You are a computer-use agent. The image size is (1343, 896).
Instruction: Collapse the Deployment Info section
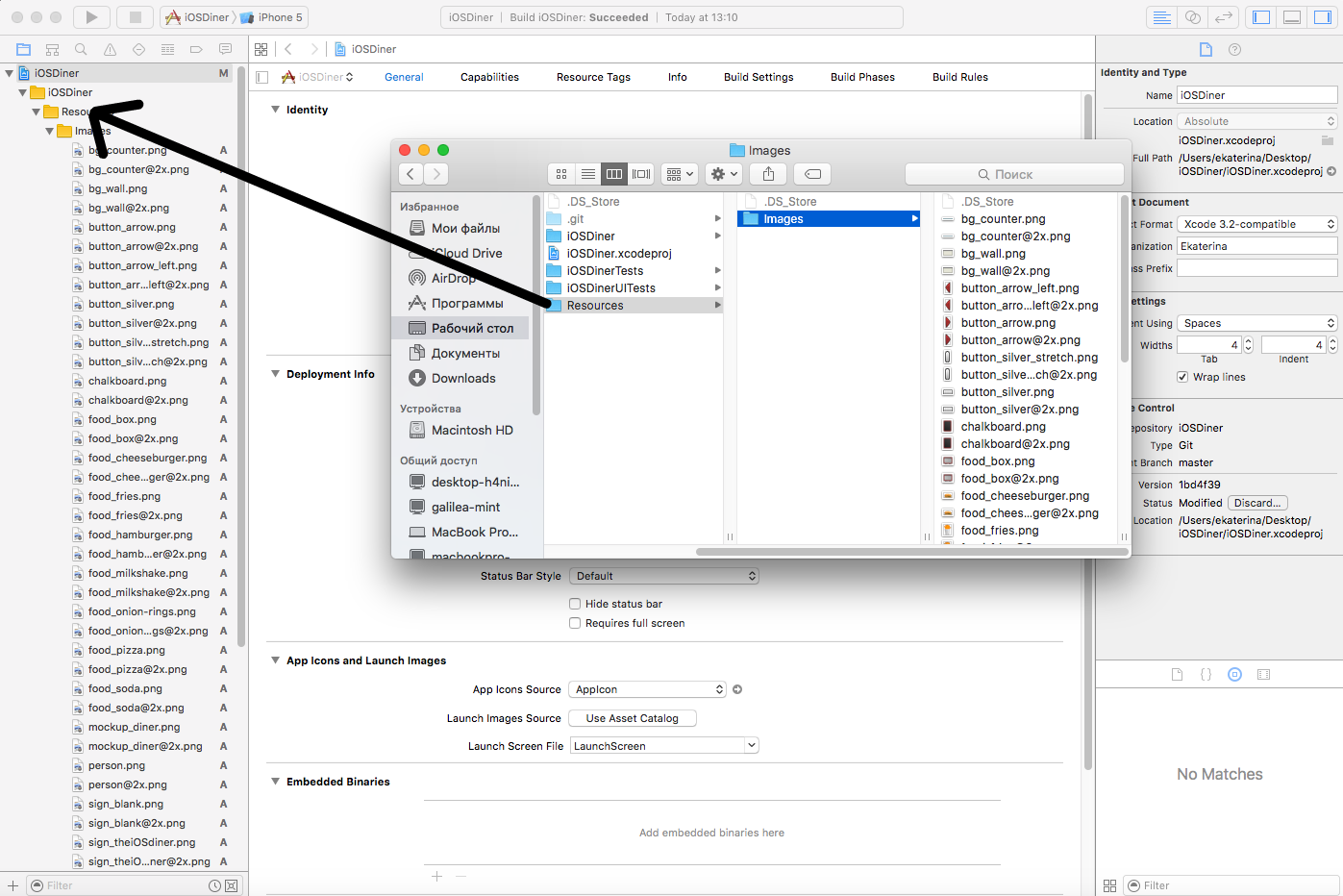[276, 374]
